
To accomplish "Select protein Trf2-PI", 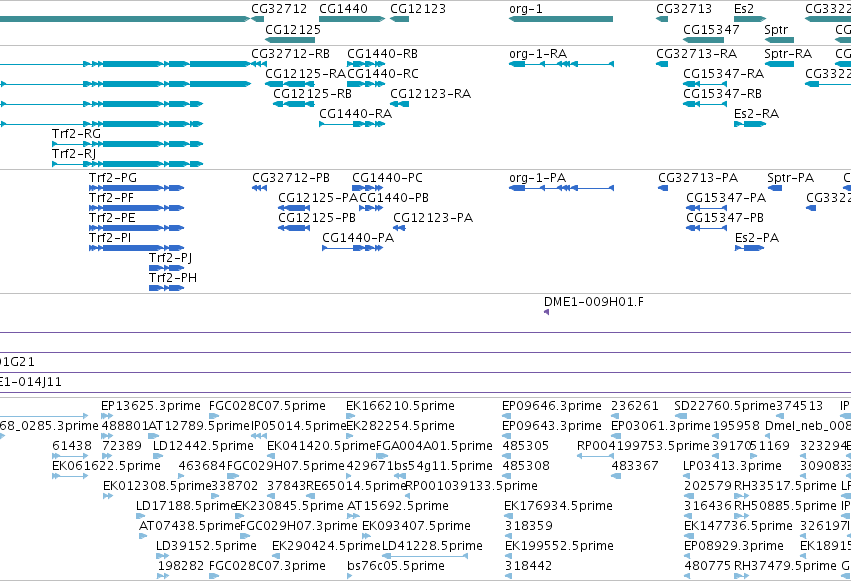I will pos(110,238).
